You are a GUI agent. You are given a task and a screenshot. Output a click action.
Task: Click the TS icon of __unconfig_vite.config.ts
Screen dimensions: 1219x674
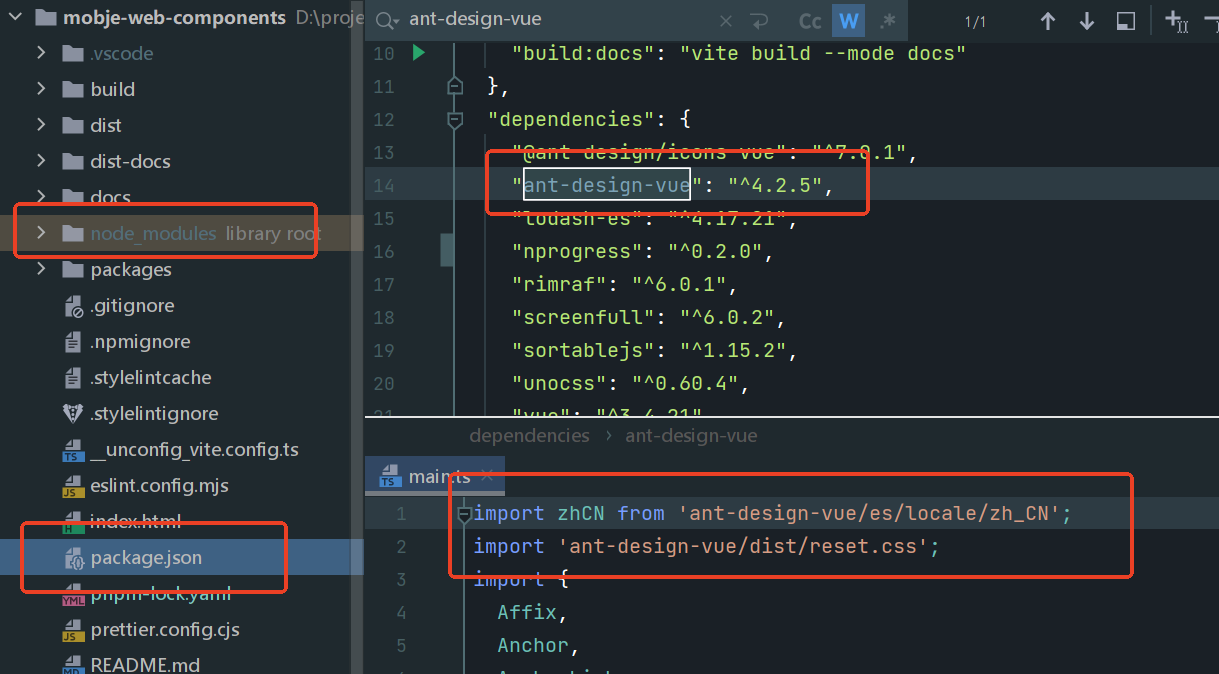pos(72,450)
